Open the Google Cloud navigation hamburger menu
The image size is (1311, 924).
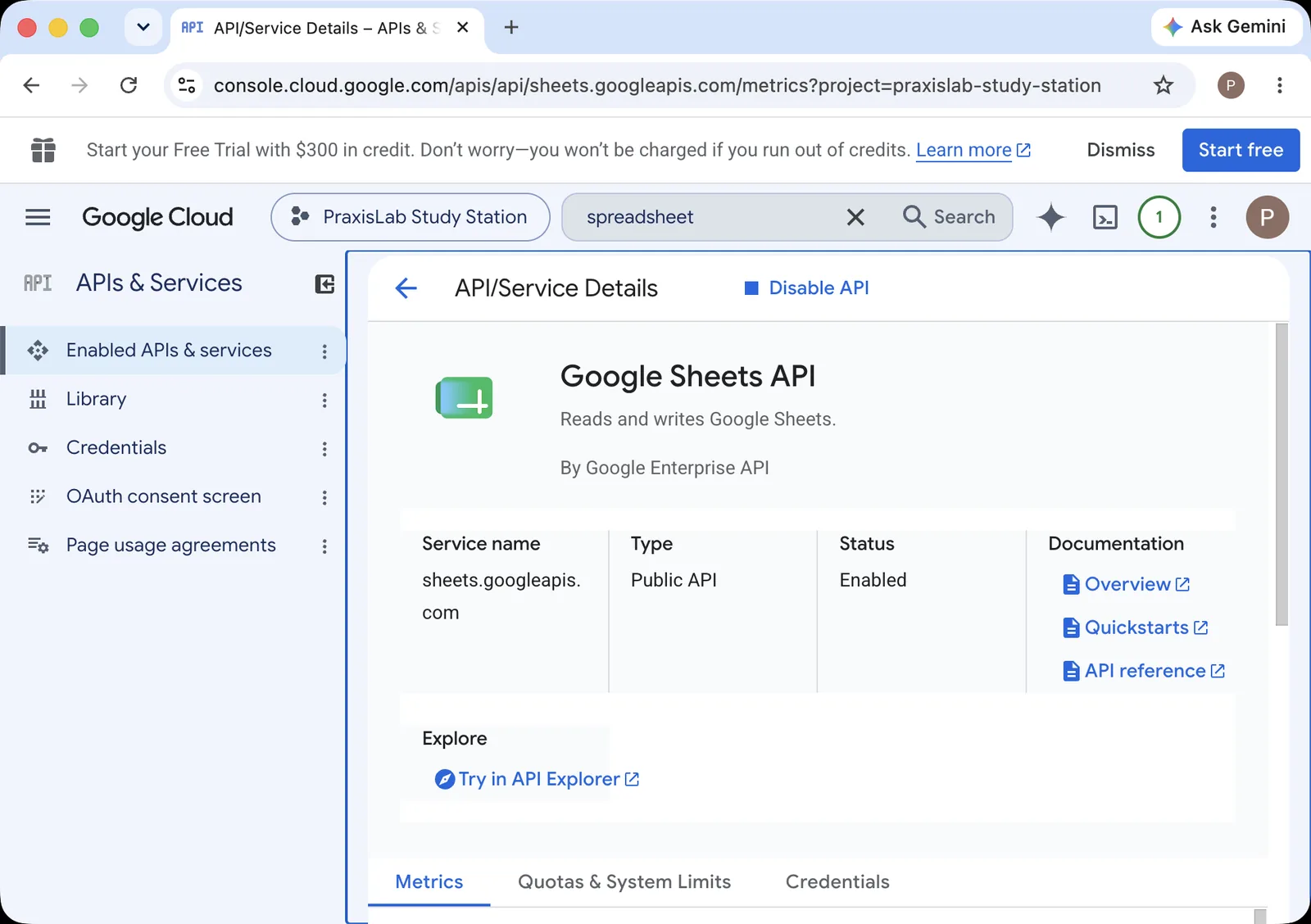pyautogui.click(x=38, y=217)
